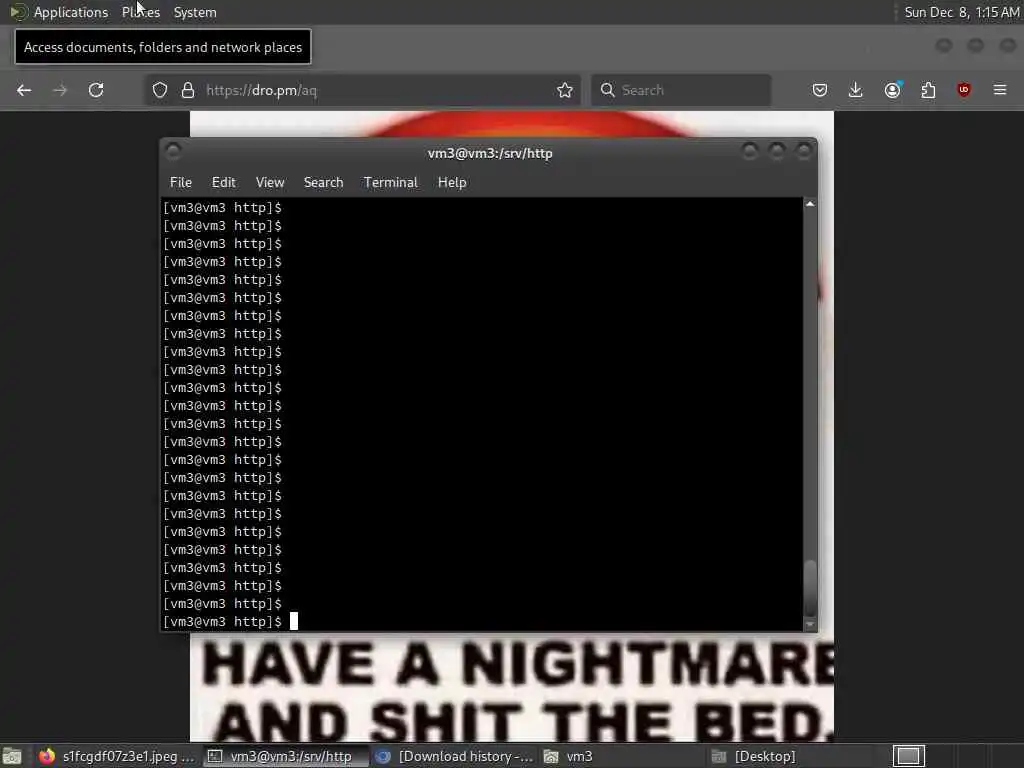The width and height of the screenshot is (1024, 768).
Task: Open the Places menu in the top panel
Action: tap(141, 12)
